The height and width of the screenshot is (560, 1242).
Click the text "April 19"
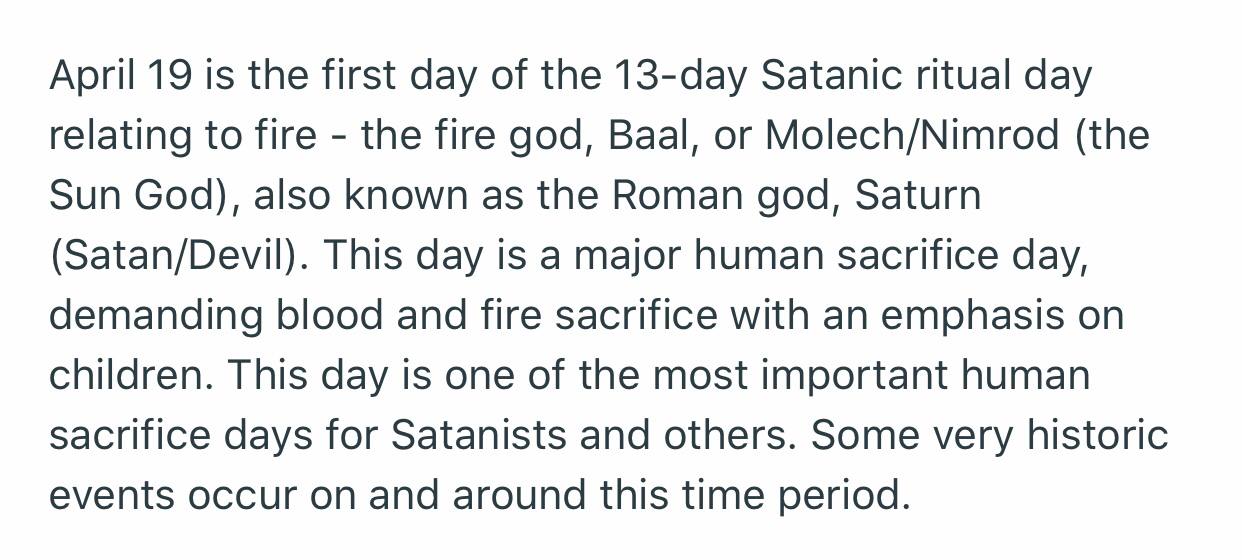(120, 77)
